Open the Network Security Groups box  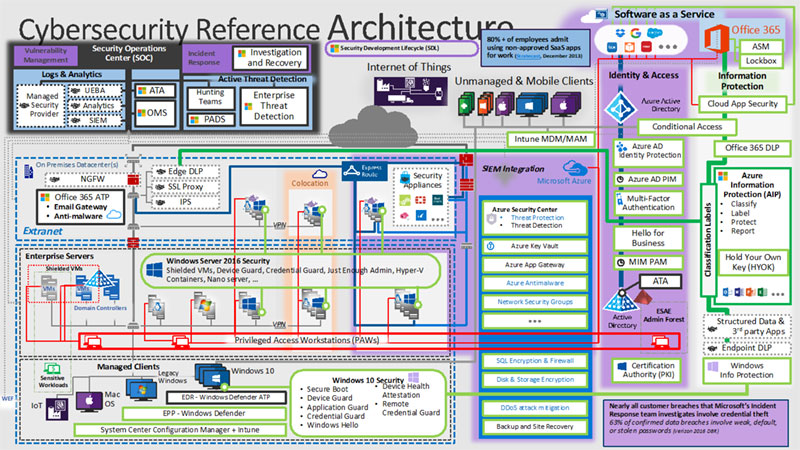(x=534, y=302)
